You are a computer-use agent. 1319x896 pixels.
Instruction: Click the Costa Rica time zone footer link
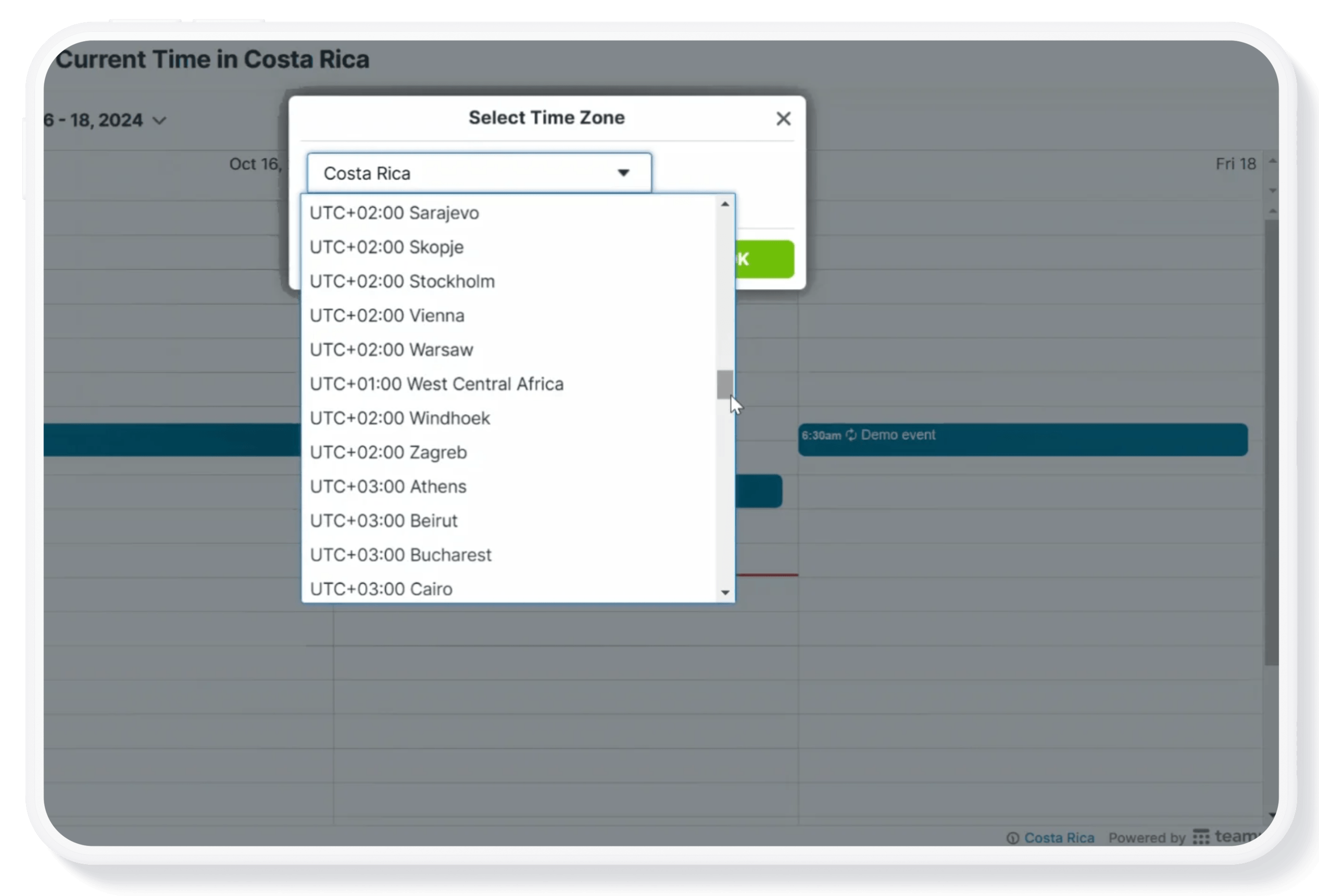tap(1059, 837)
